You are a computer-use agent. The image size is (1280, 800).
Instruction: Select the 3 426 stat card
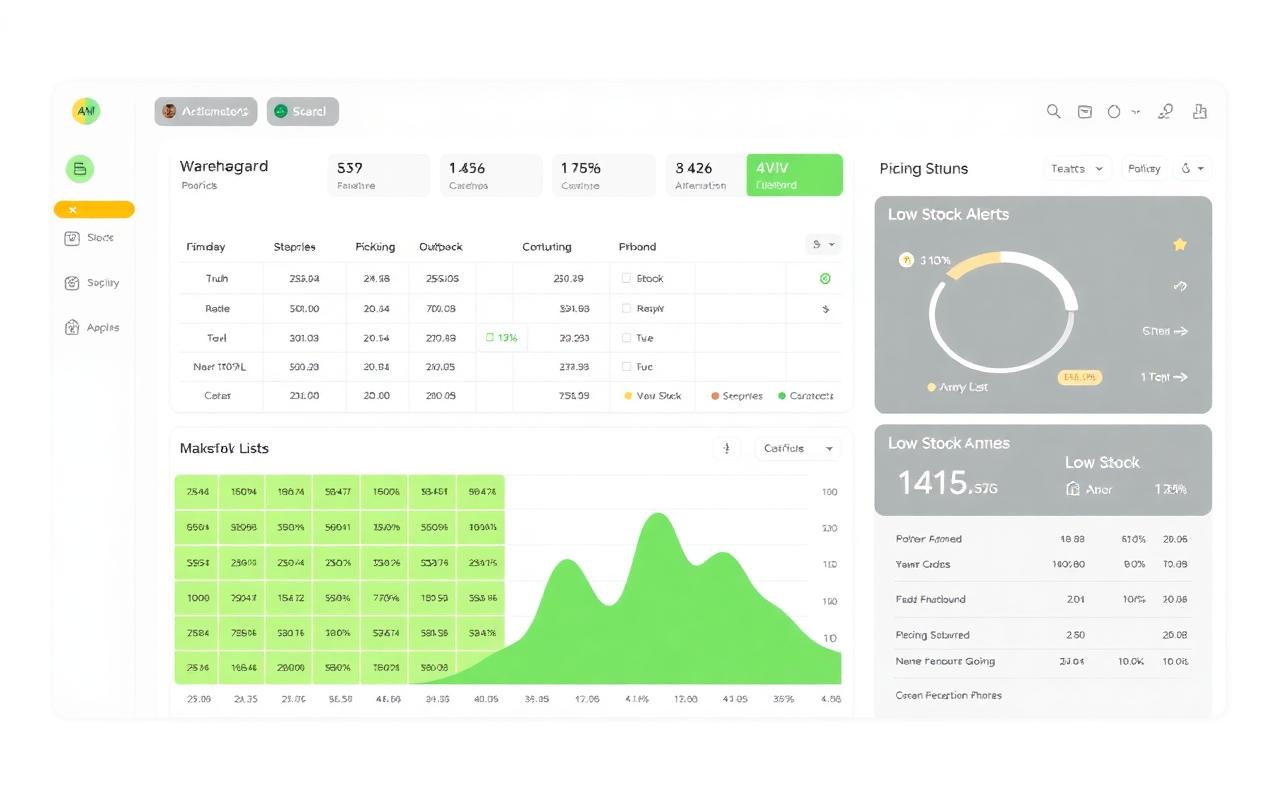706,175
